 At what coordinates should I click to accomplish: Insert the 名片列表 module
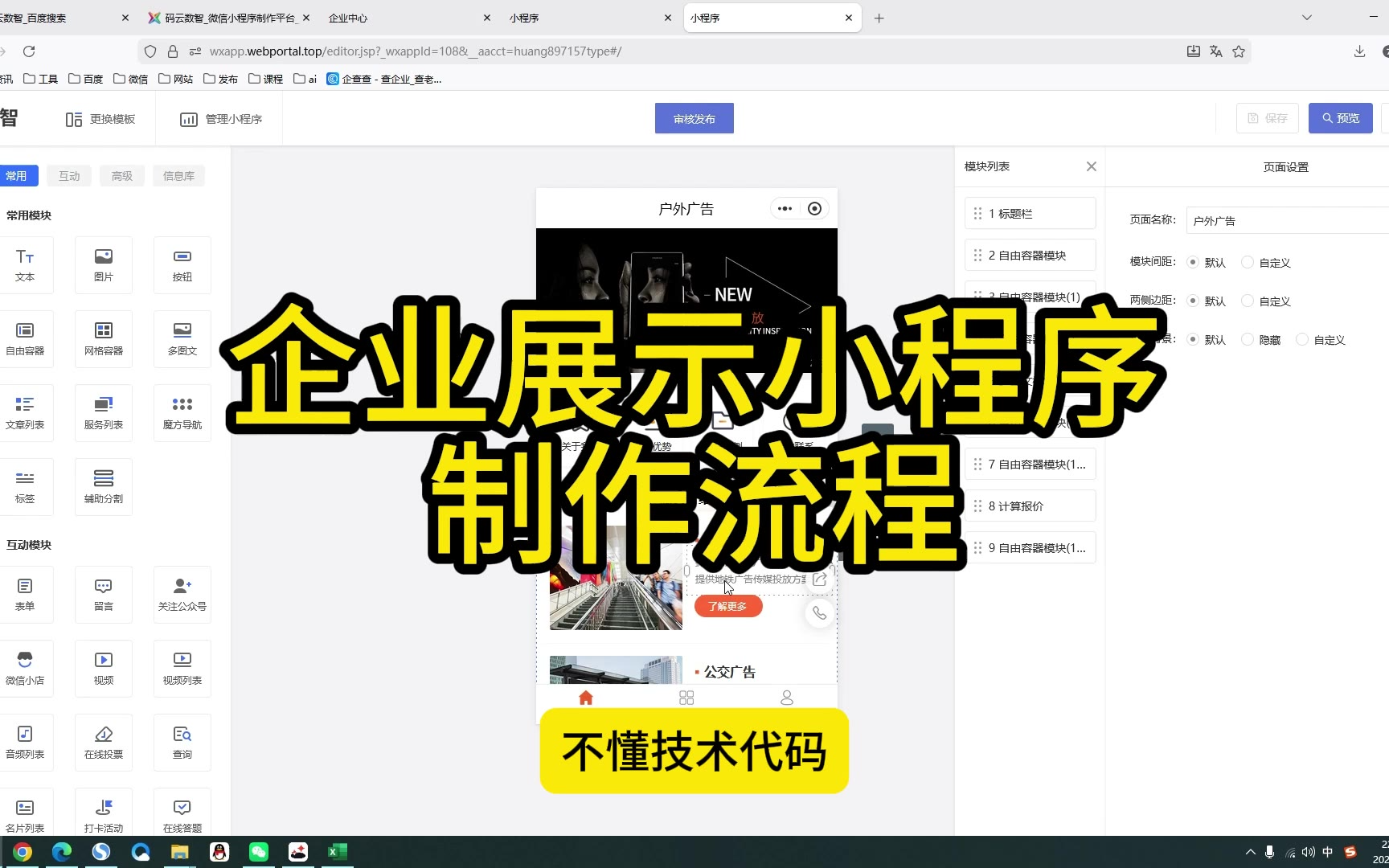click(x=25, y=813)
